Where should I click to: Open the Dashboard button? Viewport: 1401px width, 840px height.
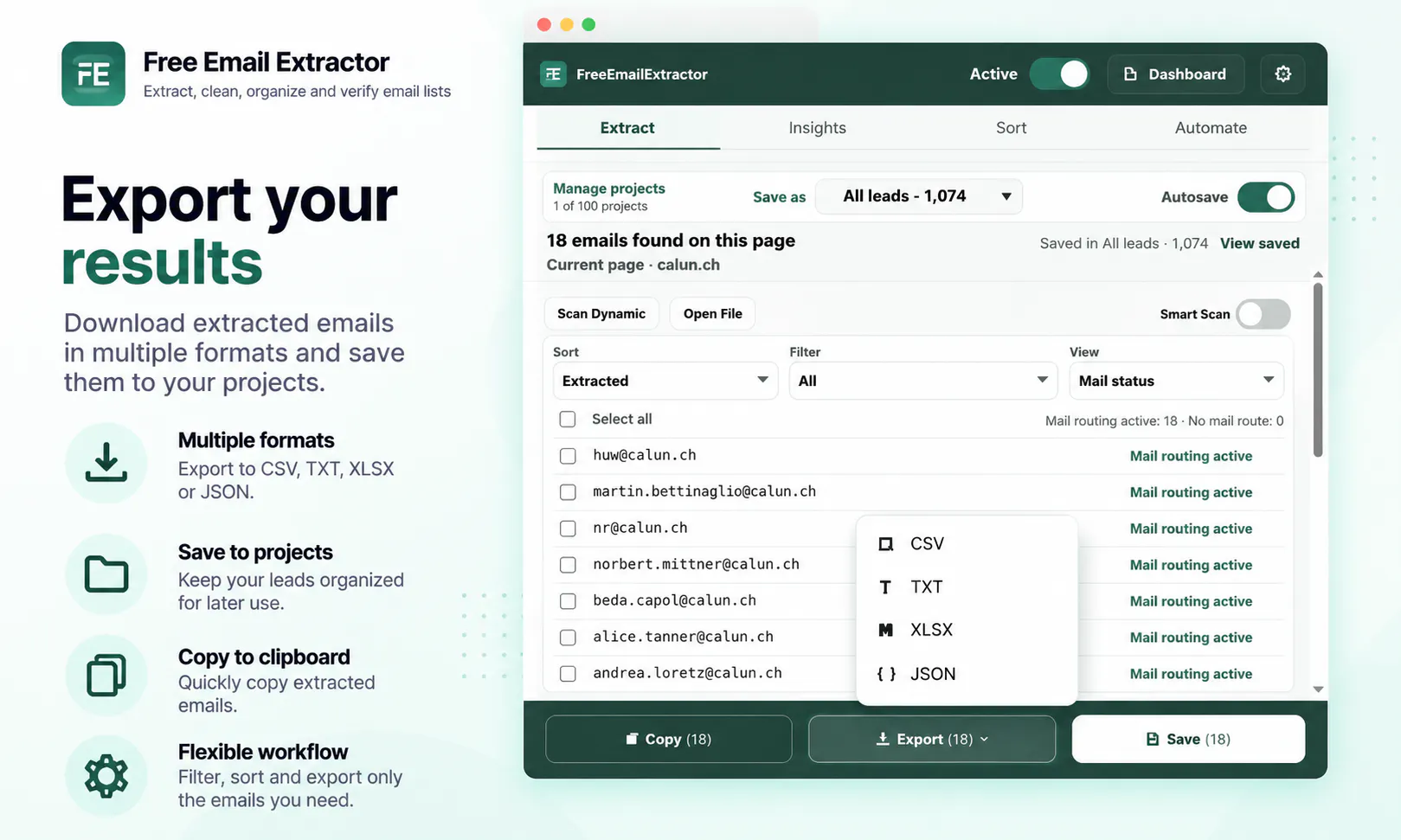1175,74
